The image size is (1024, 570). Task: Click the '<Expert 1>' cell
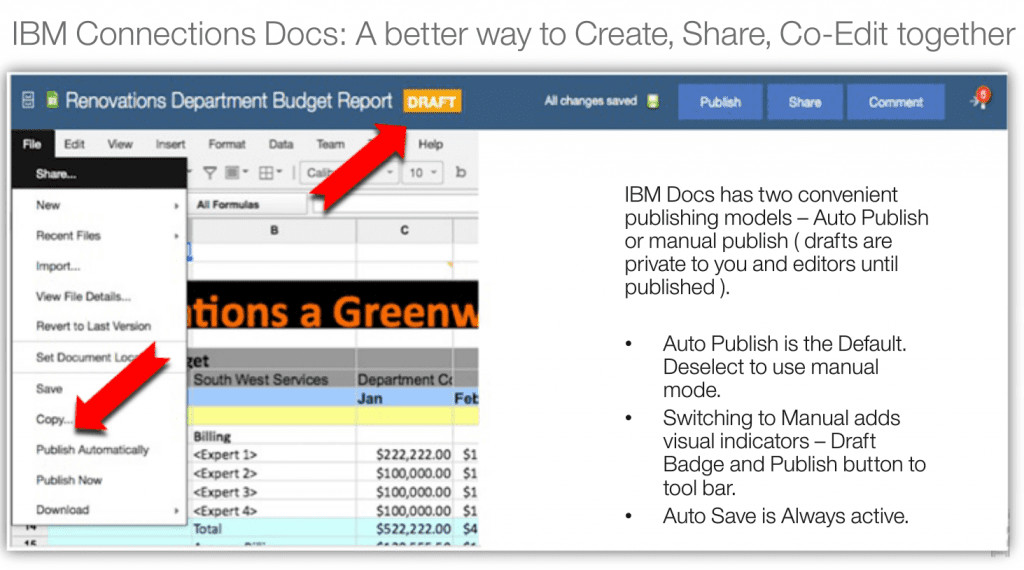click(x=272, y=454)
